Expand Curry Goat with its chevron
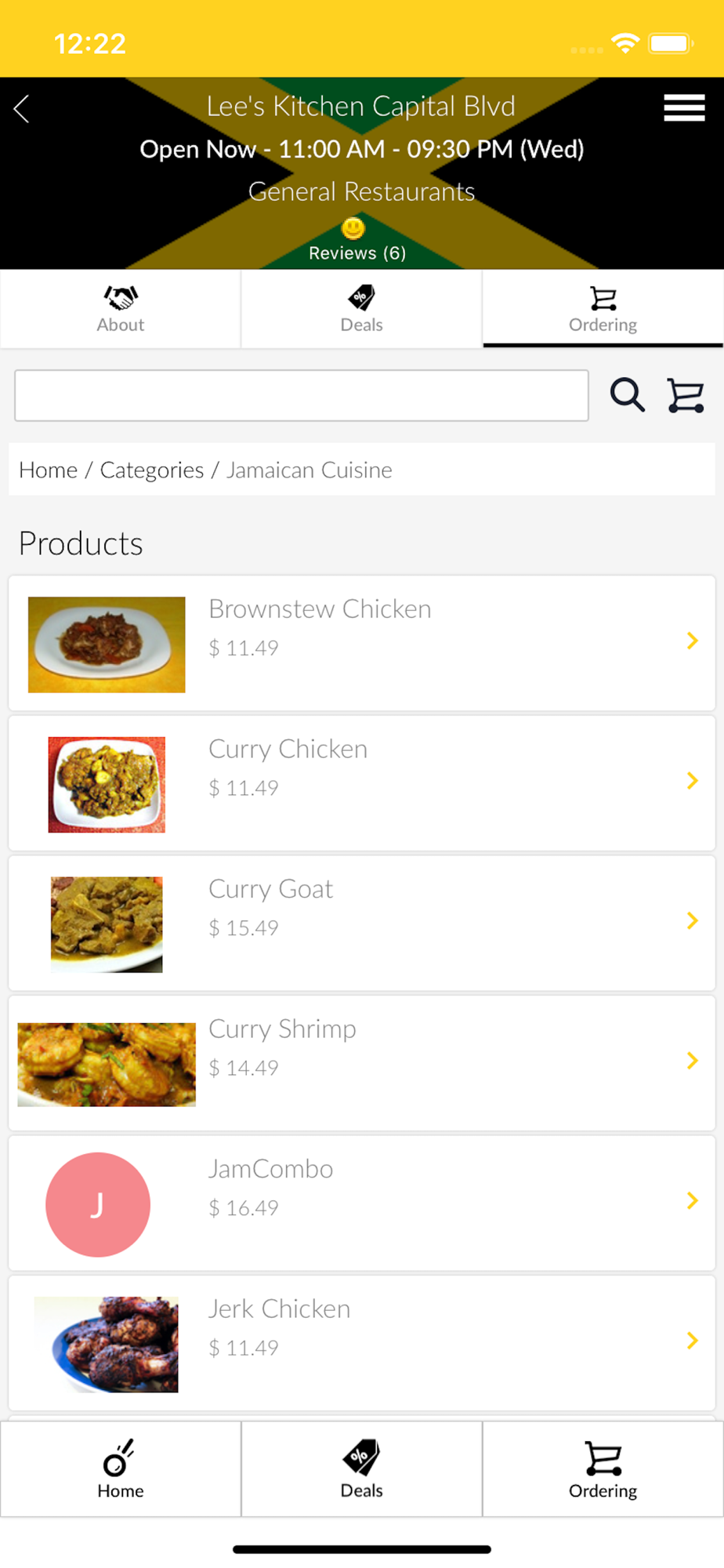Viewport: 724px width, 1568px height. (692, 920)
